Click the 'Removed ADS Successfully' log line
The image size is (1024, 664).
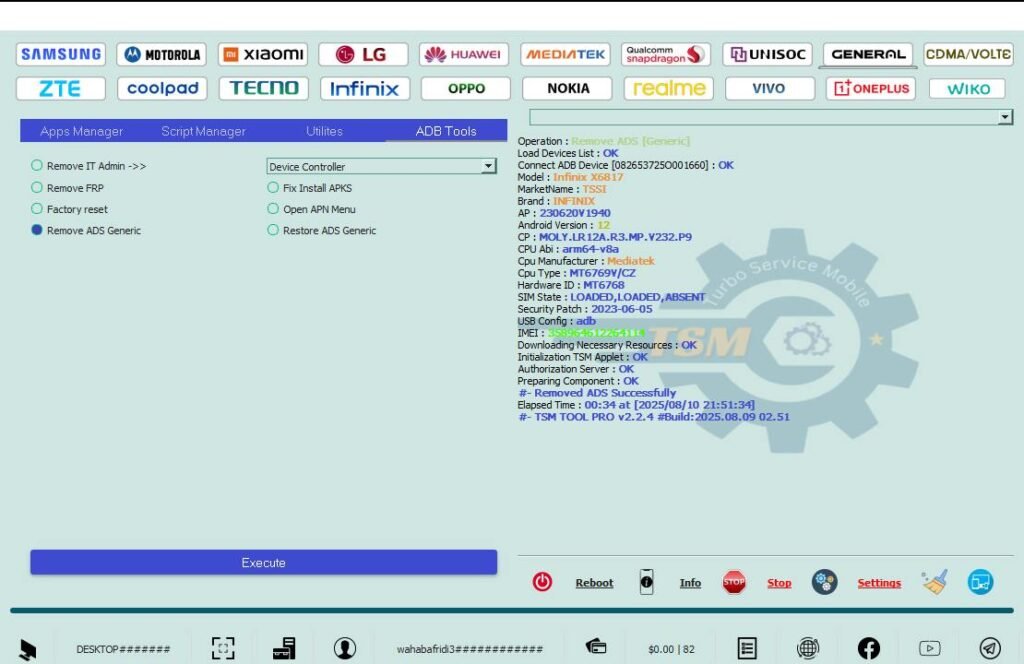[597, 392]
